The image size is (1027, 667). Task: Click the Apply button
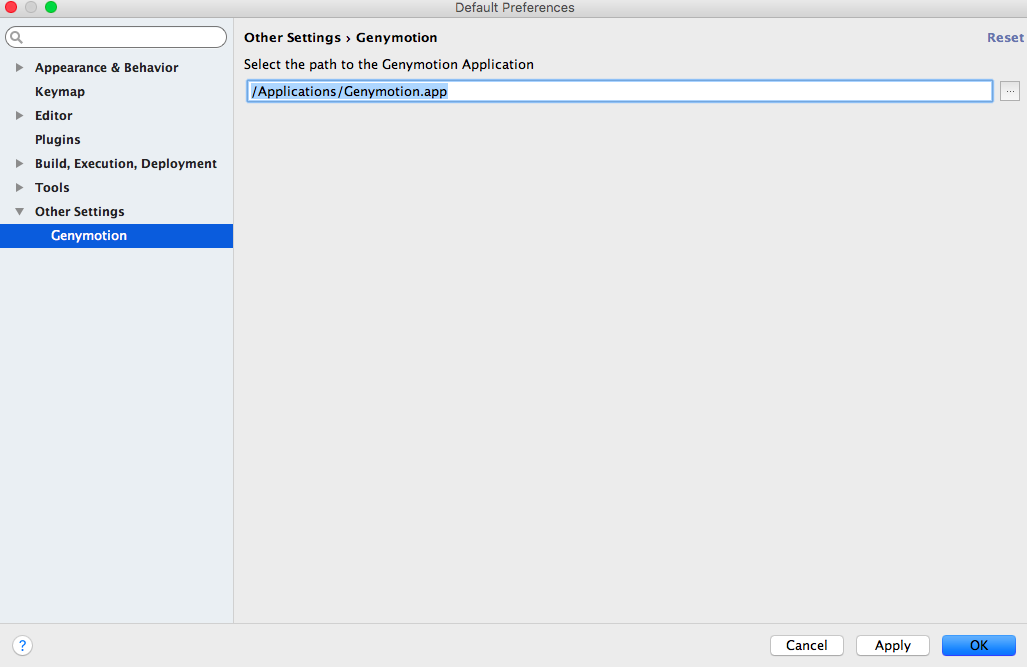tap(893, 645)
